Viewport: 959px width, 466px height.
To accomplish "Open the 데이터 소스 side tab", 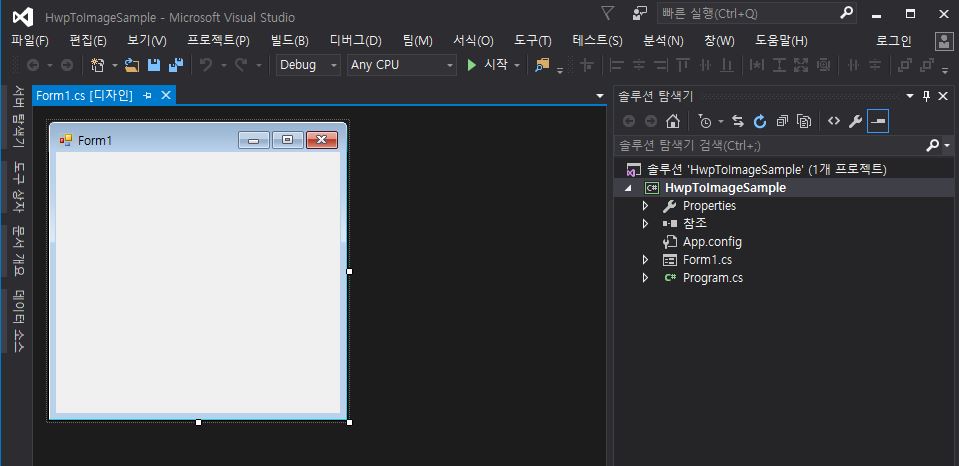I will pos(18,320).
